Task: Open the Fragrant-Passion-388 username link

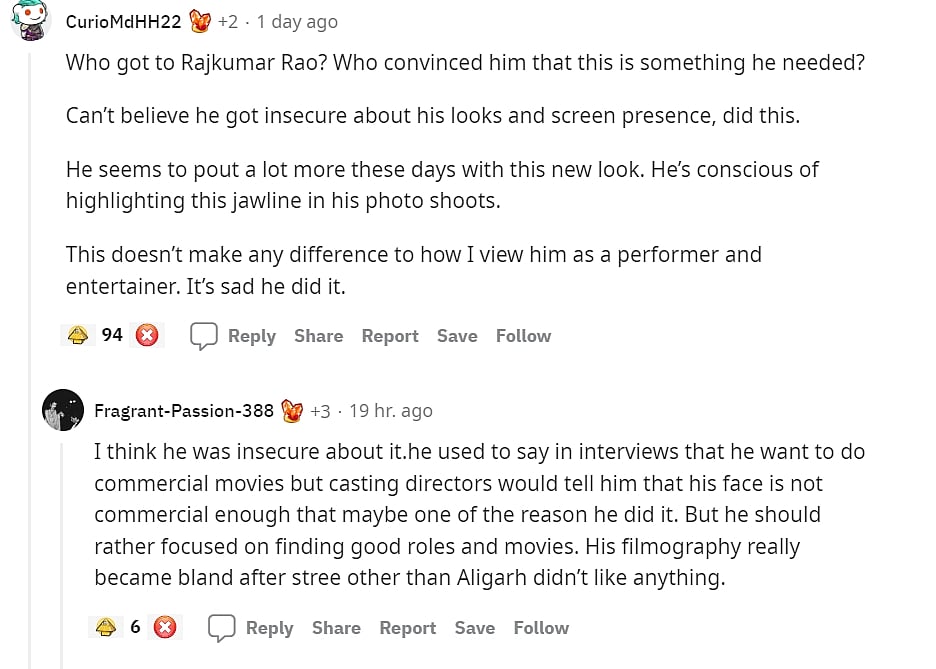Action: click(184, 411)
